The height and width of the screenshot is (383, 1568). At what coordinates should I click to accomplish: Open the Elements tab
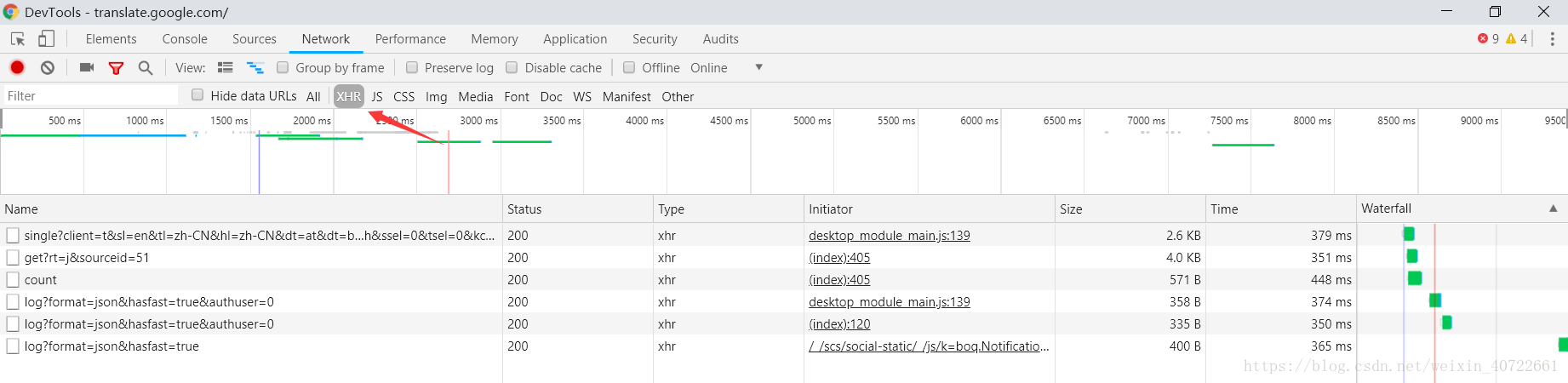(111, 39)
